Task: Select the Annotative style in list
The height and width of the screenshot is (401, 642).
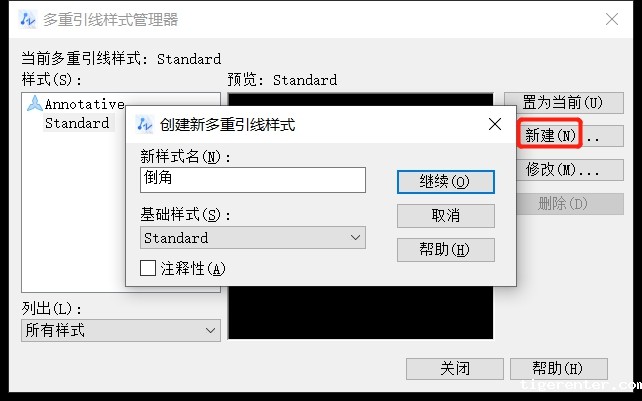Action: pyautogui.click(x=84, y=104)
